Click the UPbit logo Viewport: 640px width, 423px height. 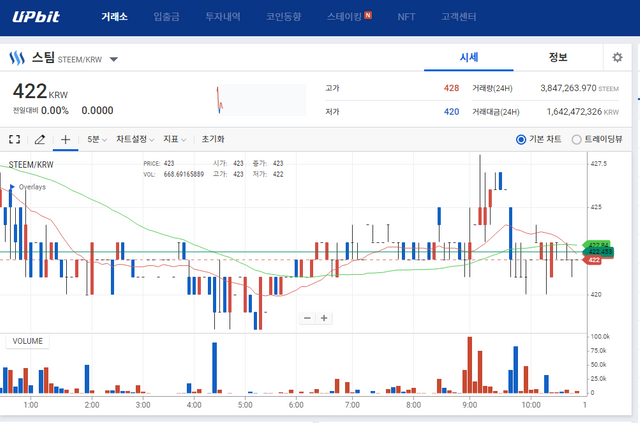pyautogui.click(x=36, y=17)
